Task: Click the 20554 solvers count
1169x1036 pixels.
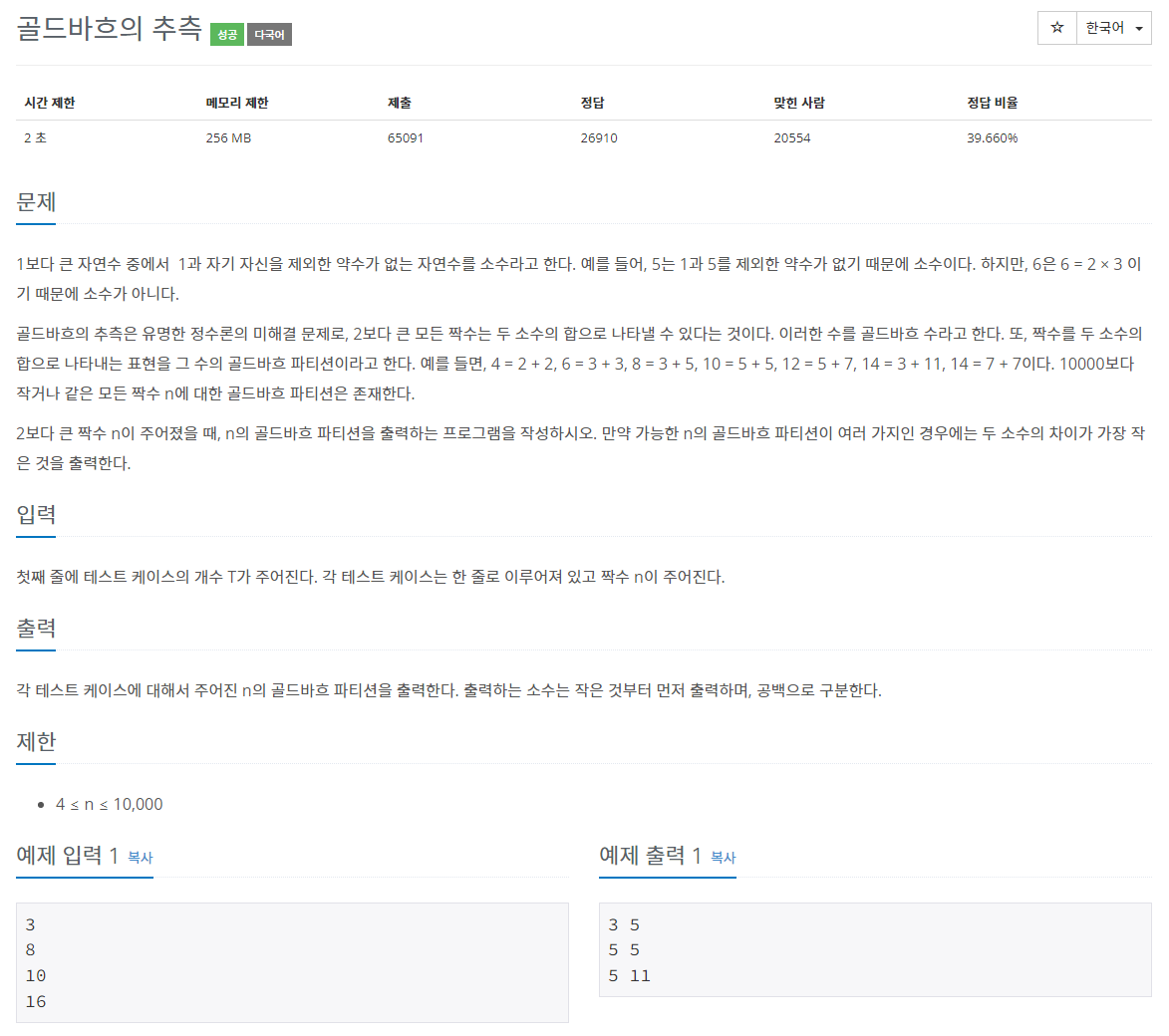Action: point(791,137)
